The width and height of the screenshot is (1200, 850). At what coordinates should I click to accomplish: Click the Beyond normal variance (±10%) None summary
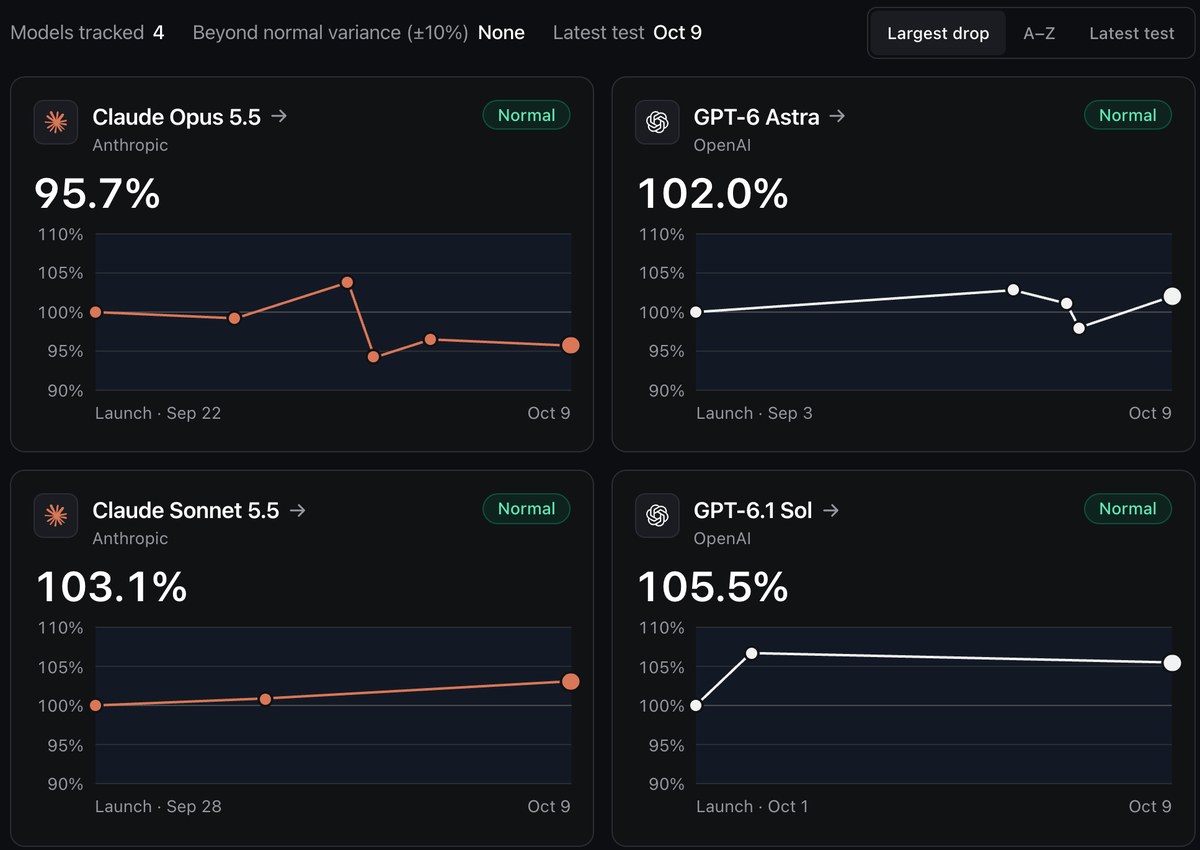pos(358,32)
